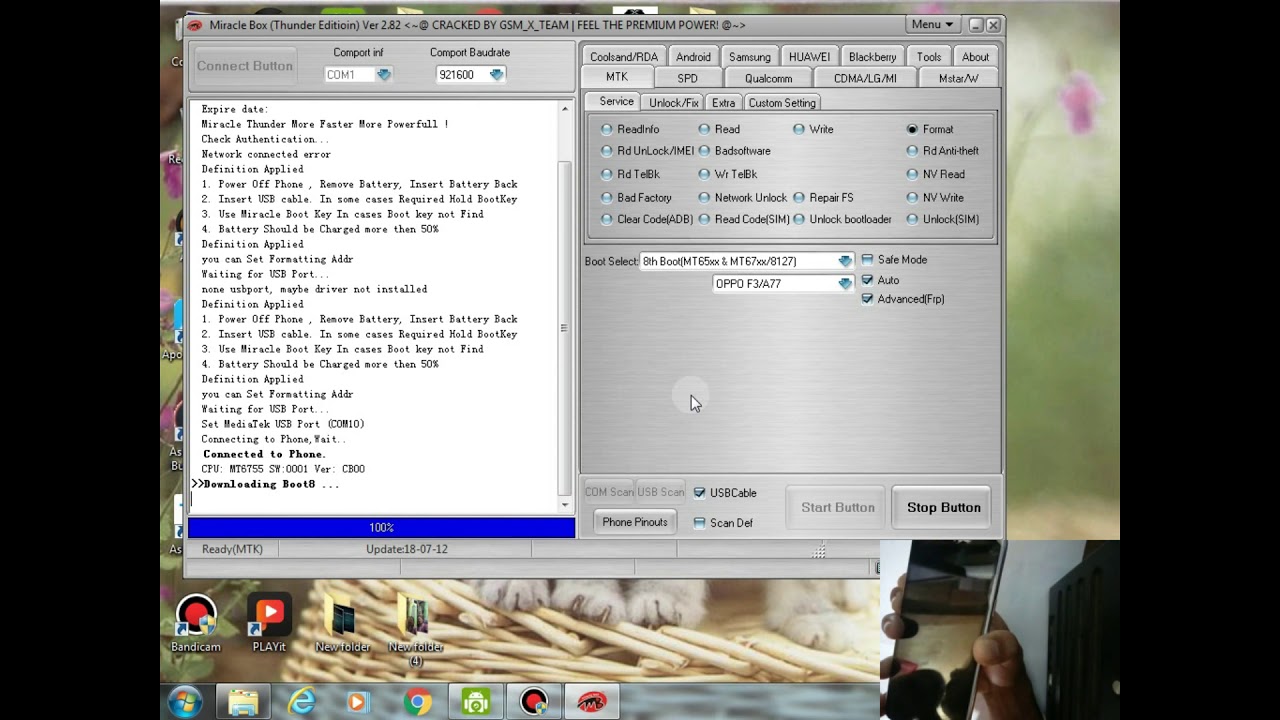Open the CDMA/LG/MI tab
This screenshot has height=720, width=1280.
(865, 78)
